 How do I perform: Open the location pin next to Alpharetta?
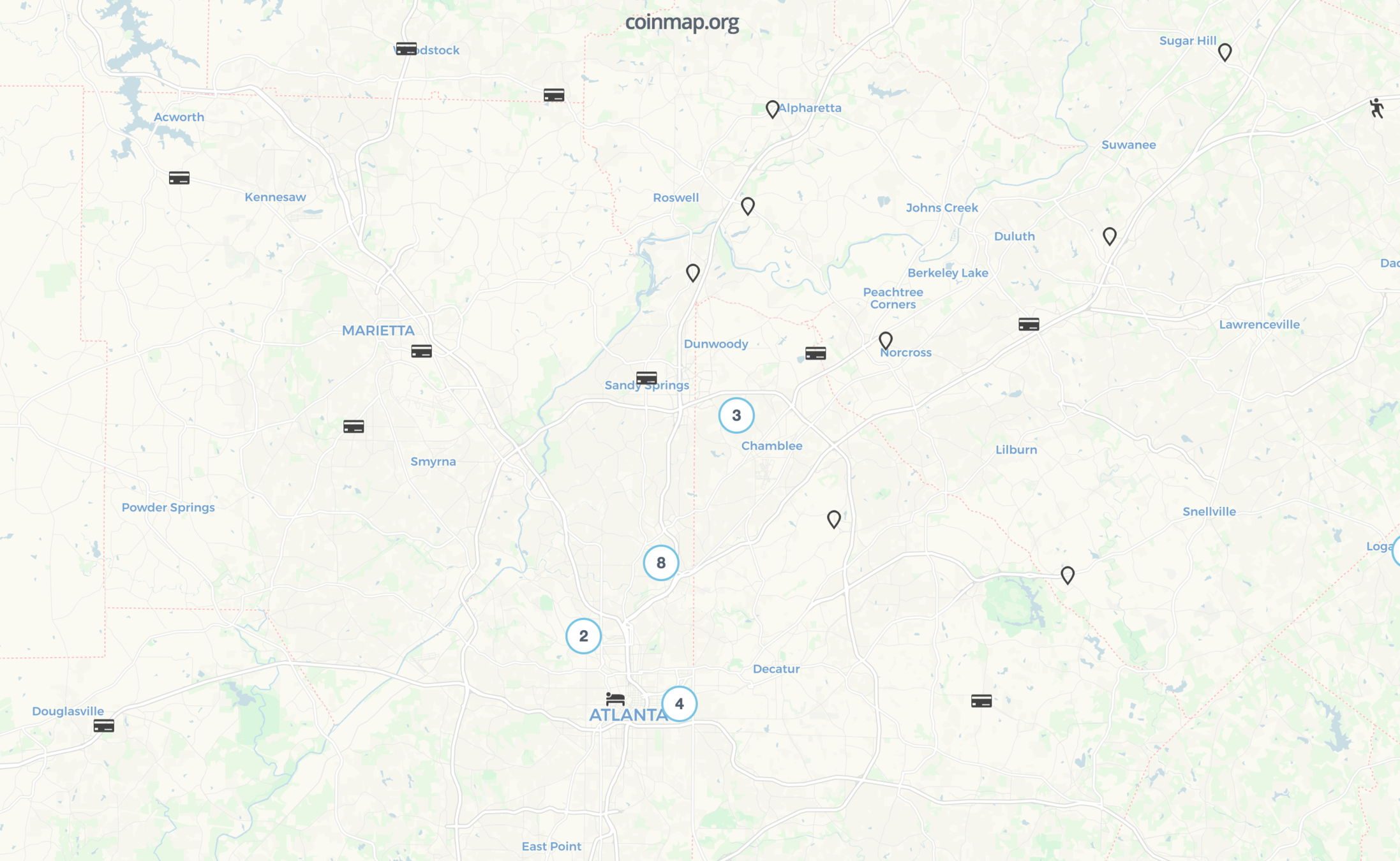click(x=772, y=109)
